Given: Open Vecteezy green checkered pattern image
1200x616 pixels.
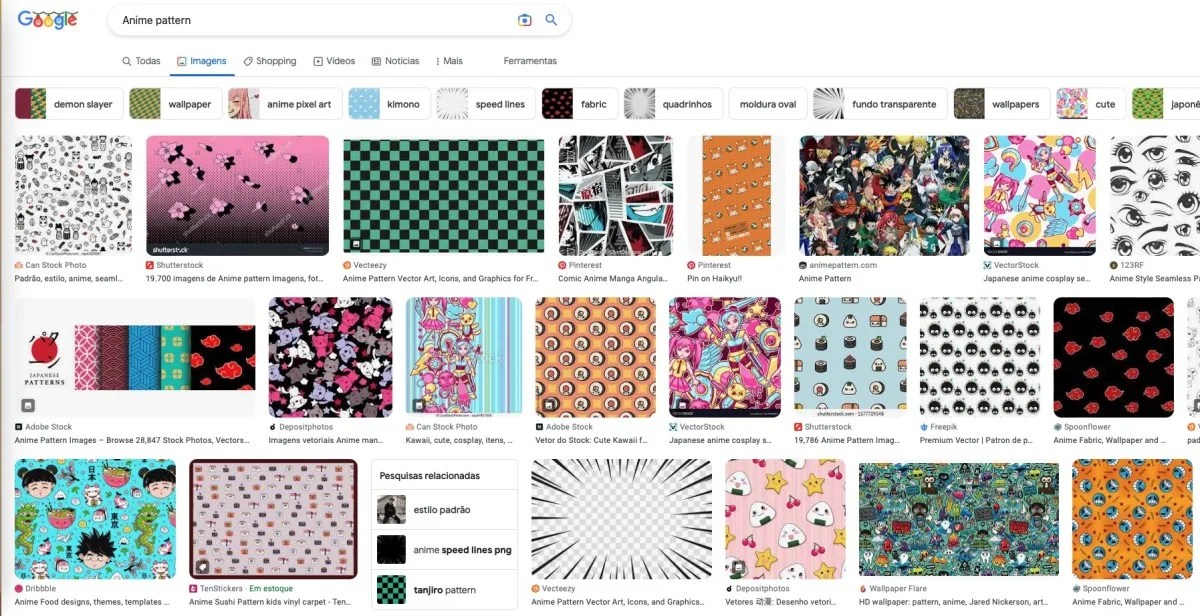Looking at the screenshot, I should (443, 195).
